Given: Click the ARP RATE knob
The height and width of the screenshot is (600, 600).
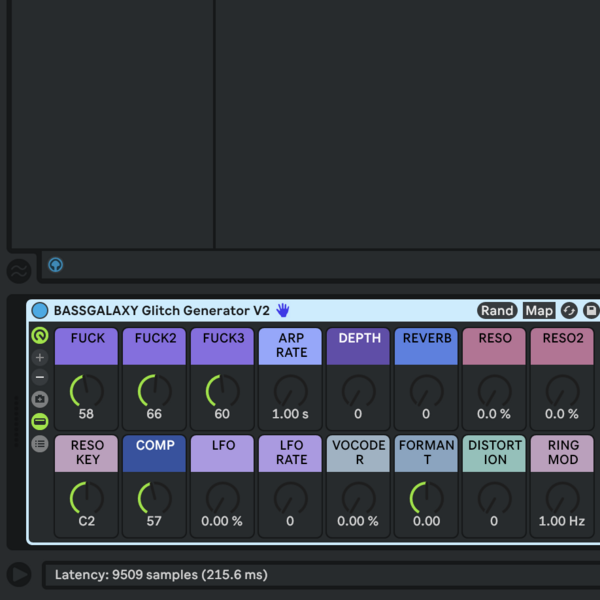Looking at the screenshot, I should [x=290, y=391].
